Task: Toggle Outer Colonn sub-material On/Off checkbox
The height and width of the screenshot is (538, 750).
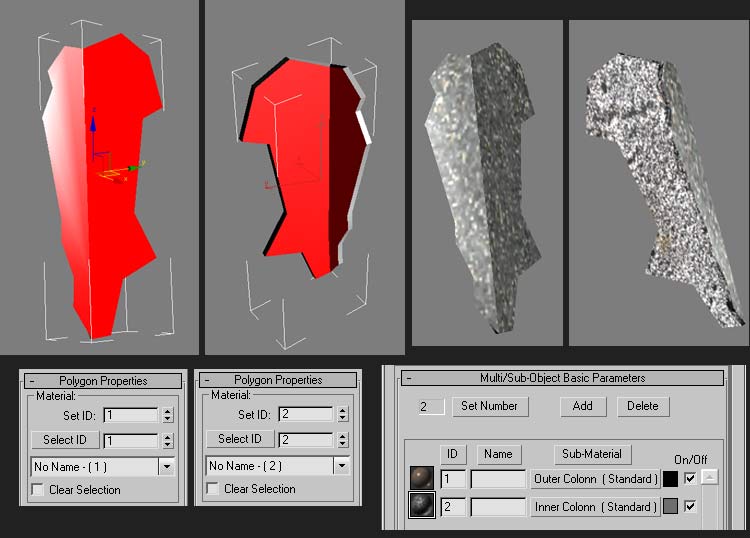Action: click(x=690, y=479)
